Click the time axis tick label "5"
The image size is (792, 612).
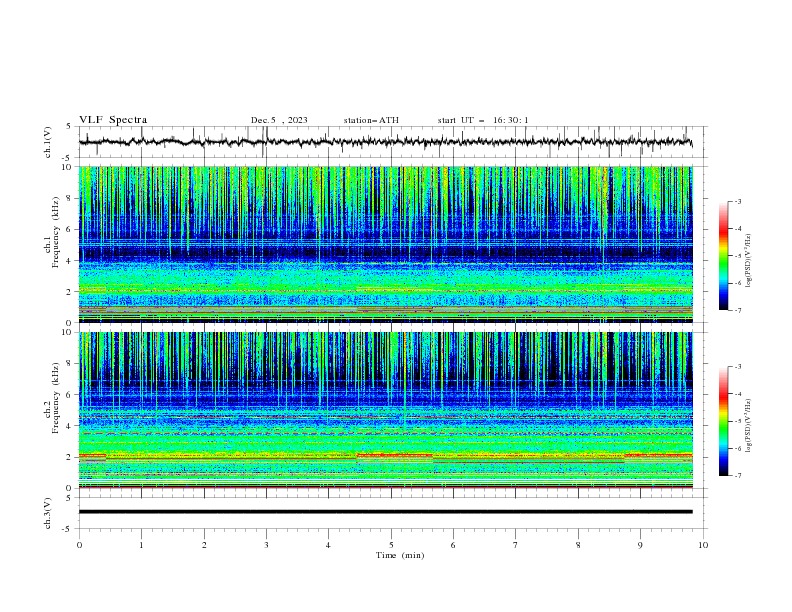pyautogui.click(x=391, y=545)
